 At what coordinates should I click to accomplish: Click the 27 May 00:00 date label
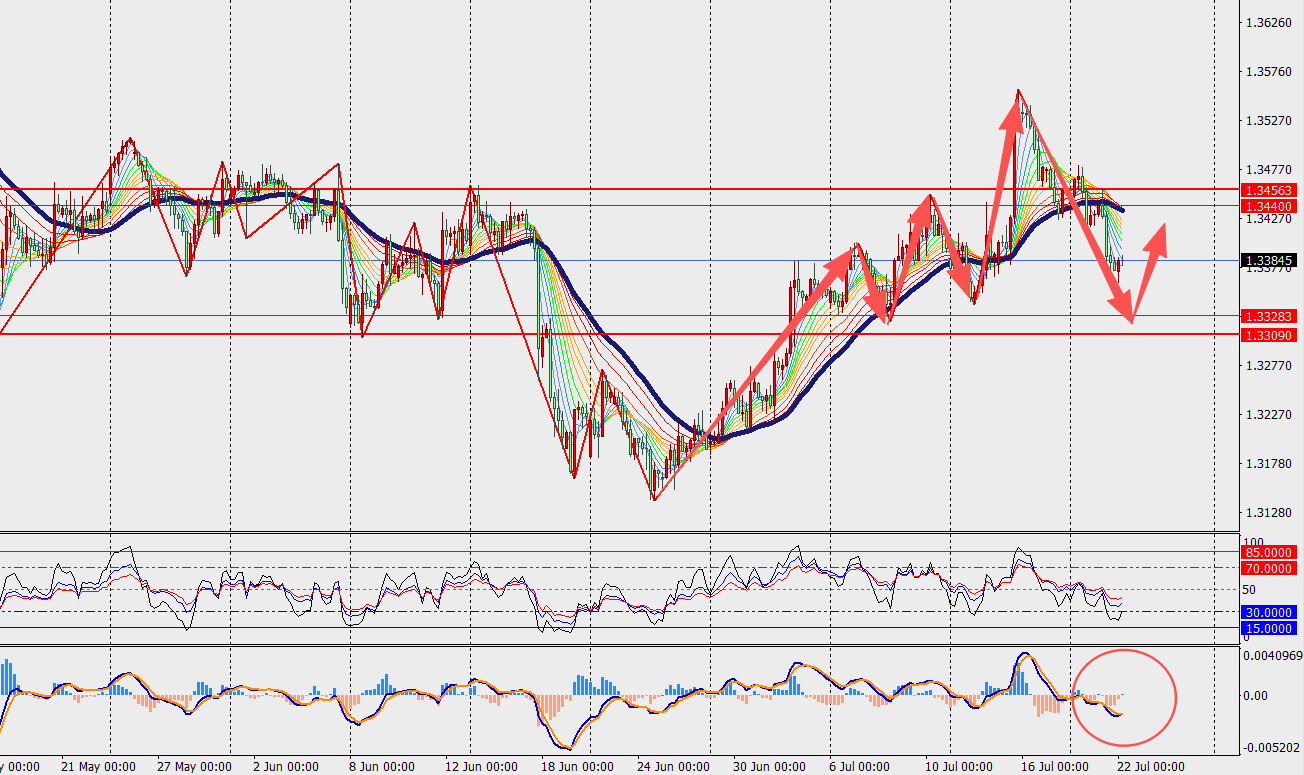click(193, 767)
